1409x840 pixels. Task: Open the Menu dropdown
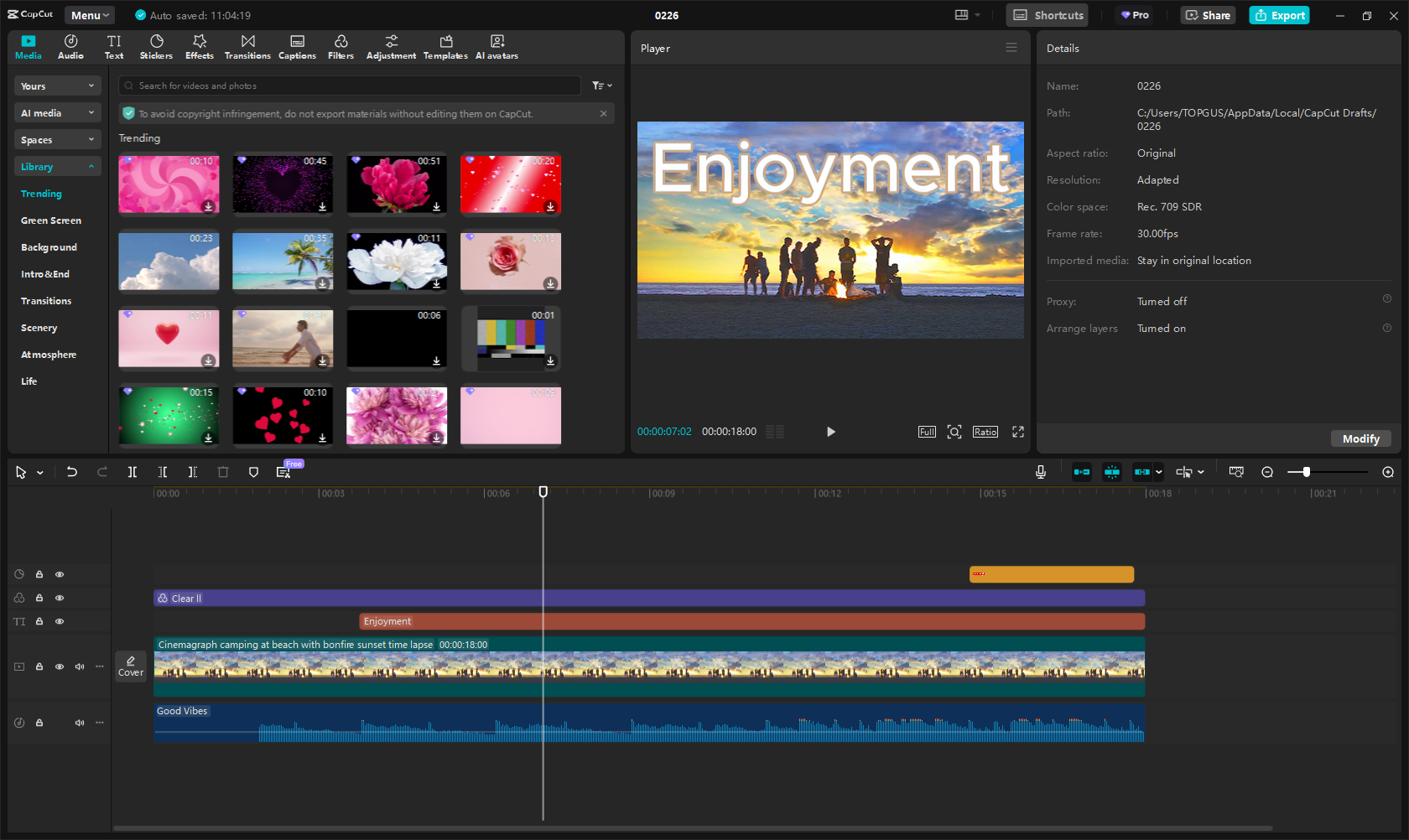pyautogui.click(x=90, y=15)
